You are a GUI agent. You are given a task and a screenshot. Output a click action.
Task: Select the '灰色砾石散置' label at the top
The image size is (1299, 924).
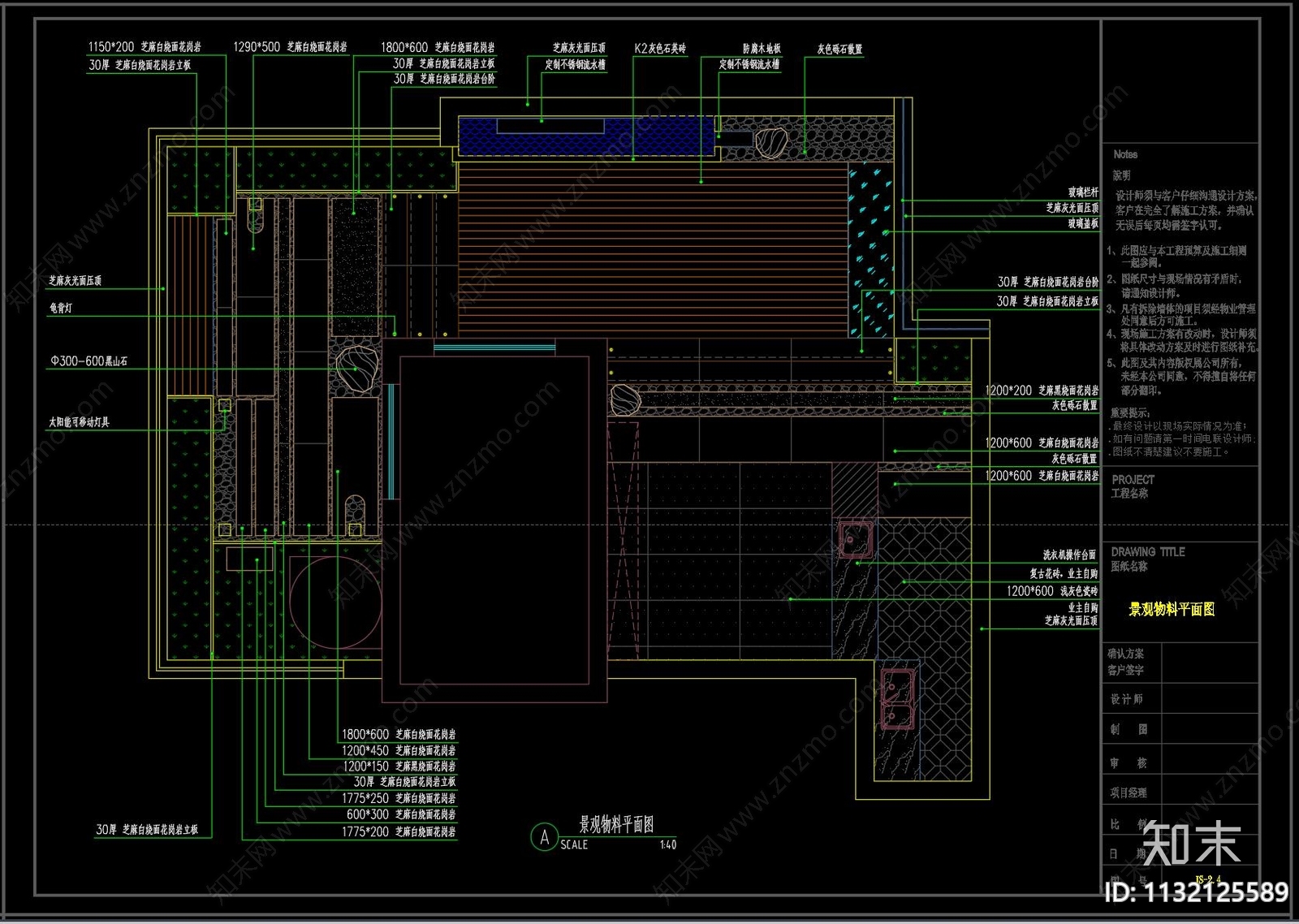tap(839, 50)
